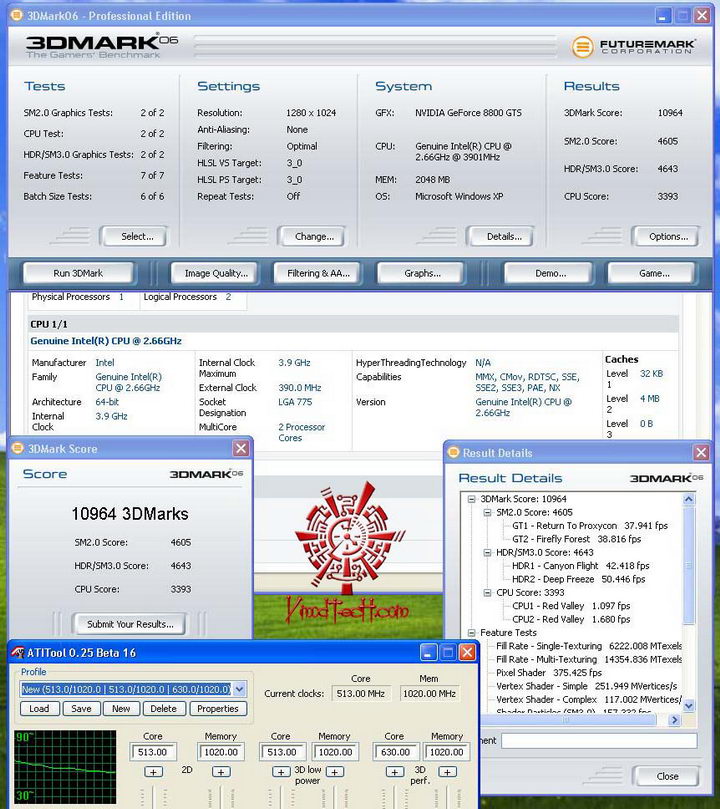The width and height of the screenshot is (720, 809).
Task: Click scroll down arrow in Result Details tree
Action: [x=689, y=705]
